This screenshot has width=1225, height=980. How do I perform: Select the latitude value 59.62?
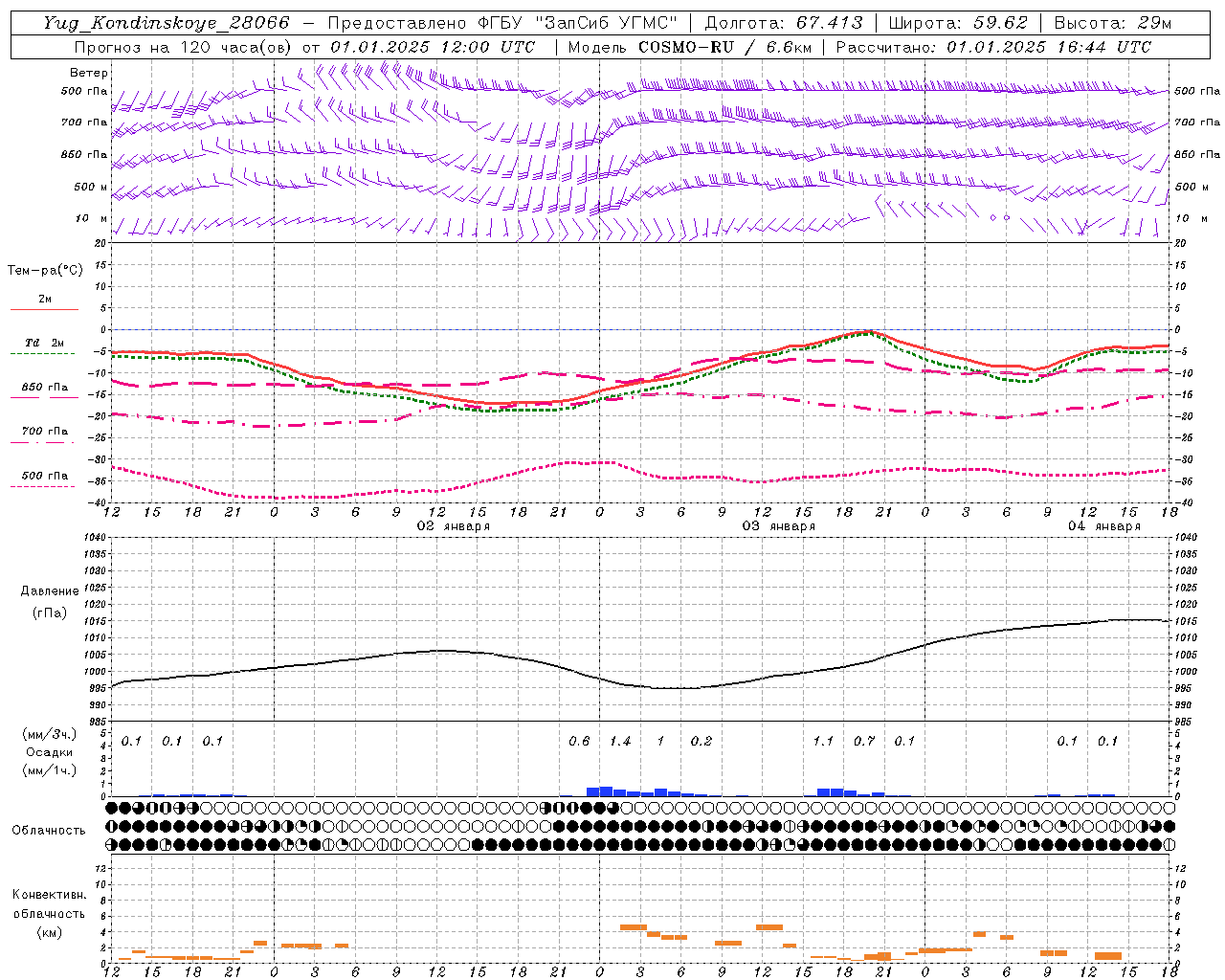1002,23
